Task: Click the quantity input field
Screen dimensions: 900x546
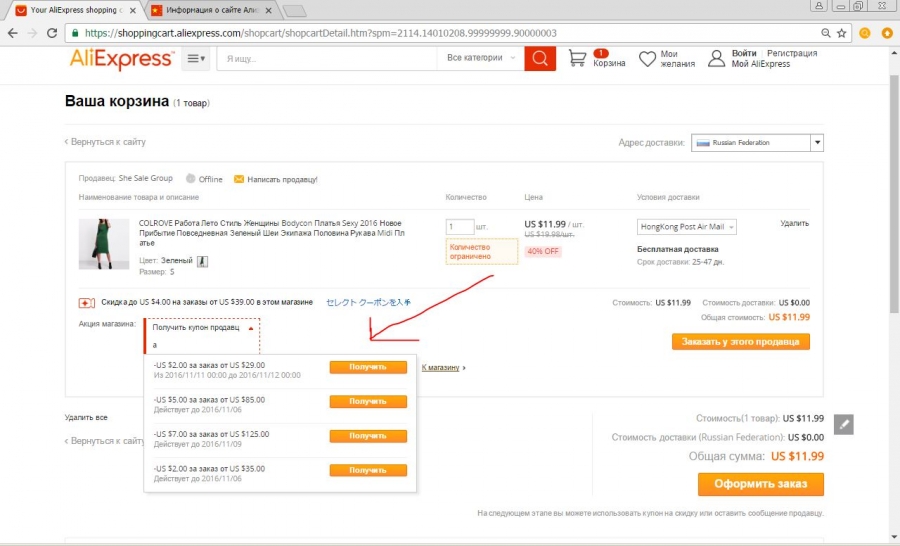Action: (x=460, y=227)
